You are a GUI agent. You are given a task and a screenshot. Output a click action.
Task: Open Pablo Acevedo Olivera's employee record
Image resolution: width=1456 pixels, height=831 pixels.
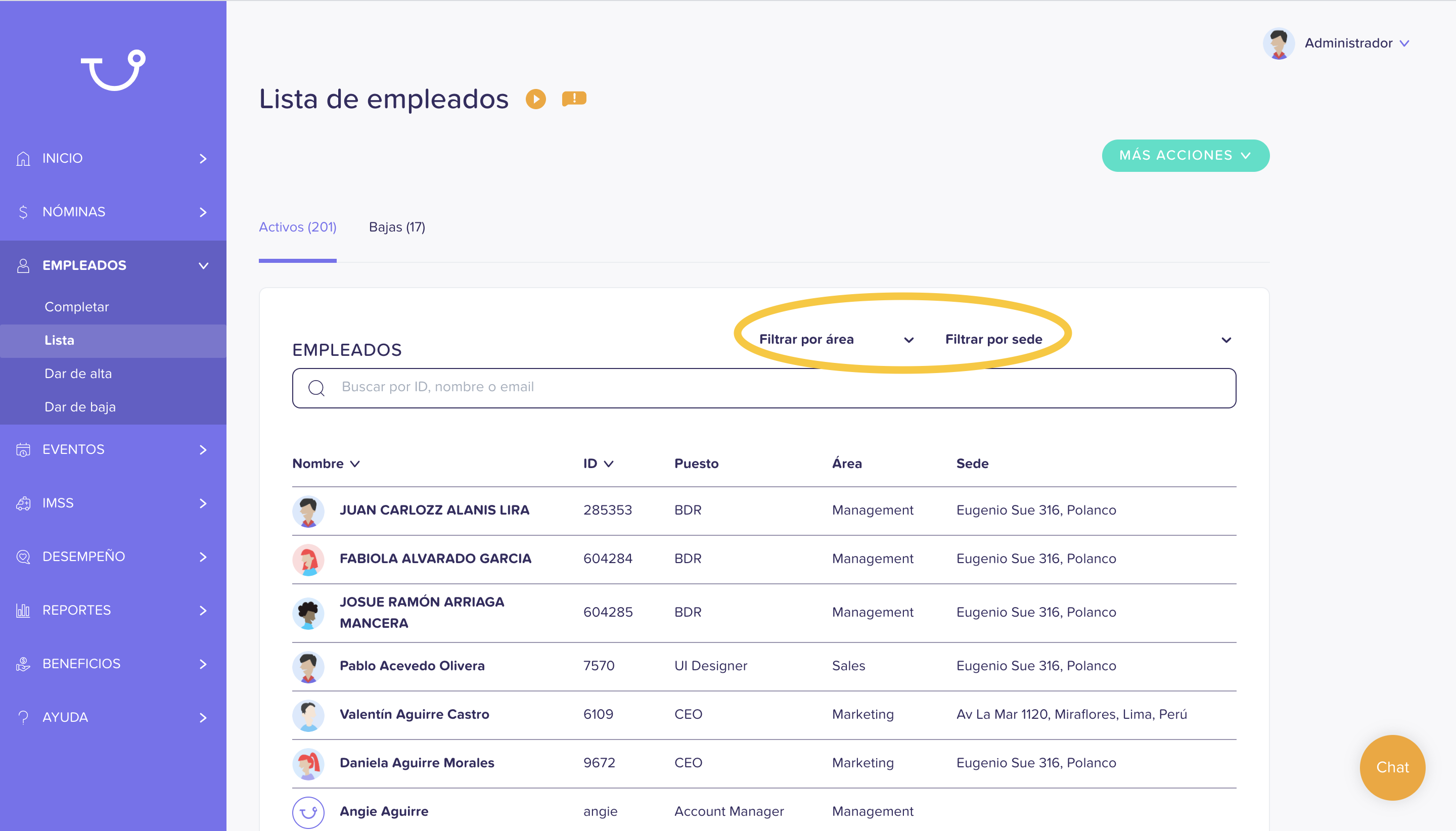[x=412, y=666]
